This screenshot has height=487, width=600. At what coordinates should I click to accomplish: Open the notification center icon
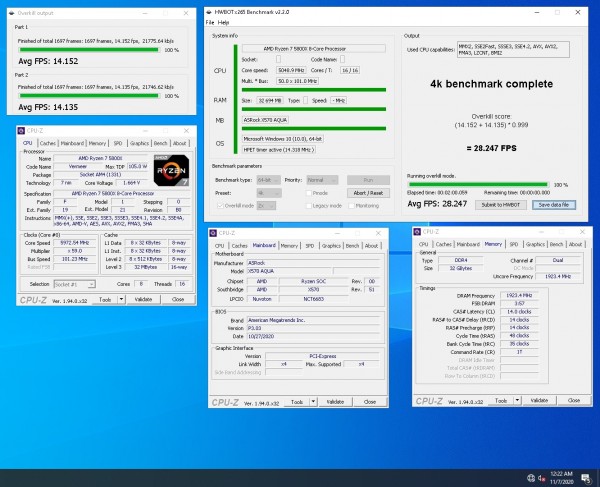pos(586,478)
